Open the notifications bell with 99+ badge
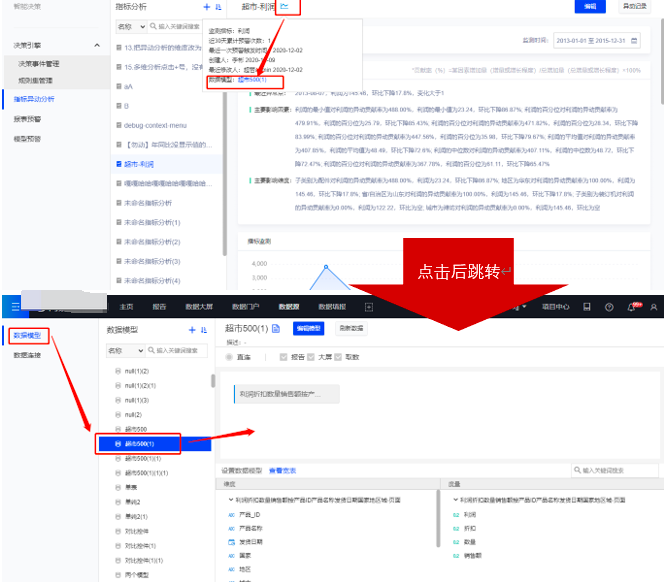 (x=632, y=307)
